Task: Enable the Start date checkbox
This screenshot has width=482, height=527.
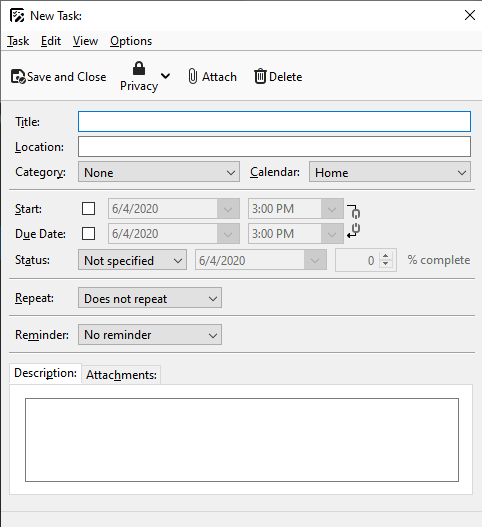Action: pos(88,209)
